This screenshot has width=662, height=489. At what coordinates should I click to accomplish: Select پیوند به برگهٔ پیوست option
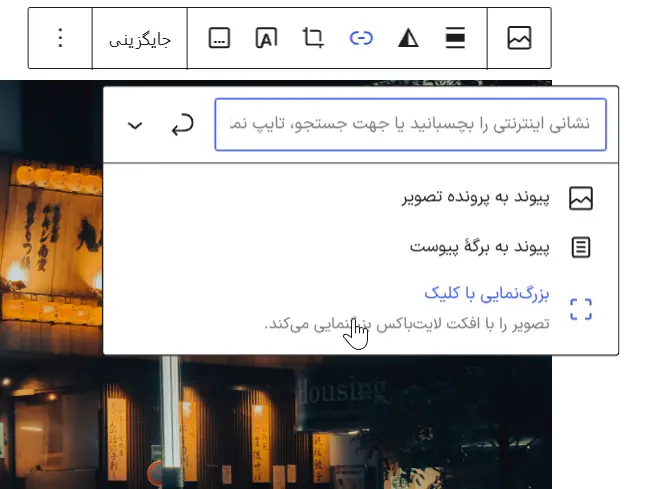(x=361, y=247)
